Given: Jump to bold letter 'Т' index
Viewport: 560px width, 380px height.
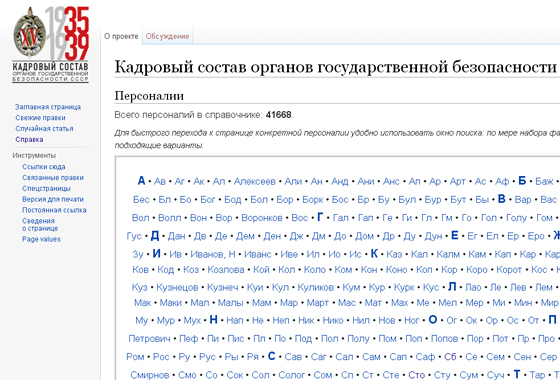Looking at the screenshot, I should (x=517, y=374).
